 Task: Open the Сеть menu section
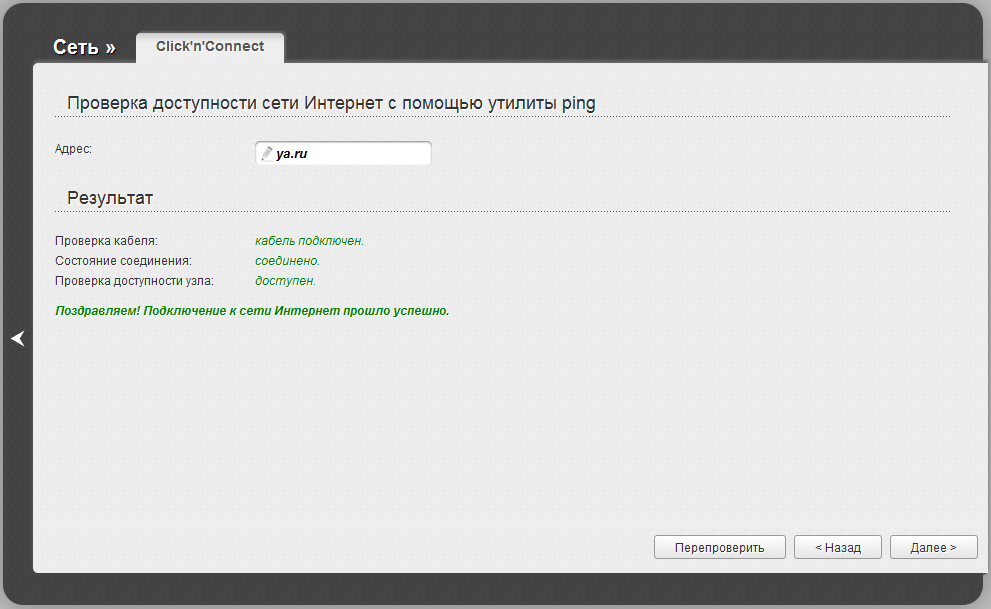tap(75, 47)
